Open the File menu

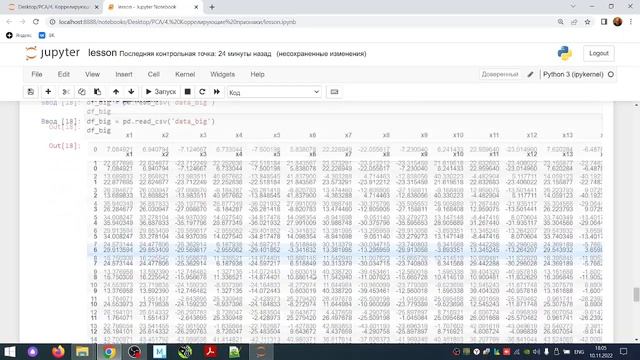tap(37, 74)
